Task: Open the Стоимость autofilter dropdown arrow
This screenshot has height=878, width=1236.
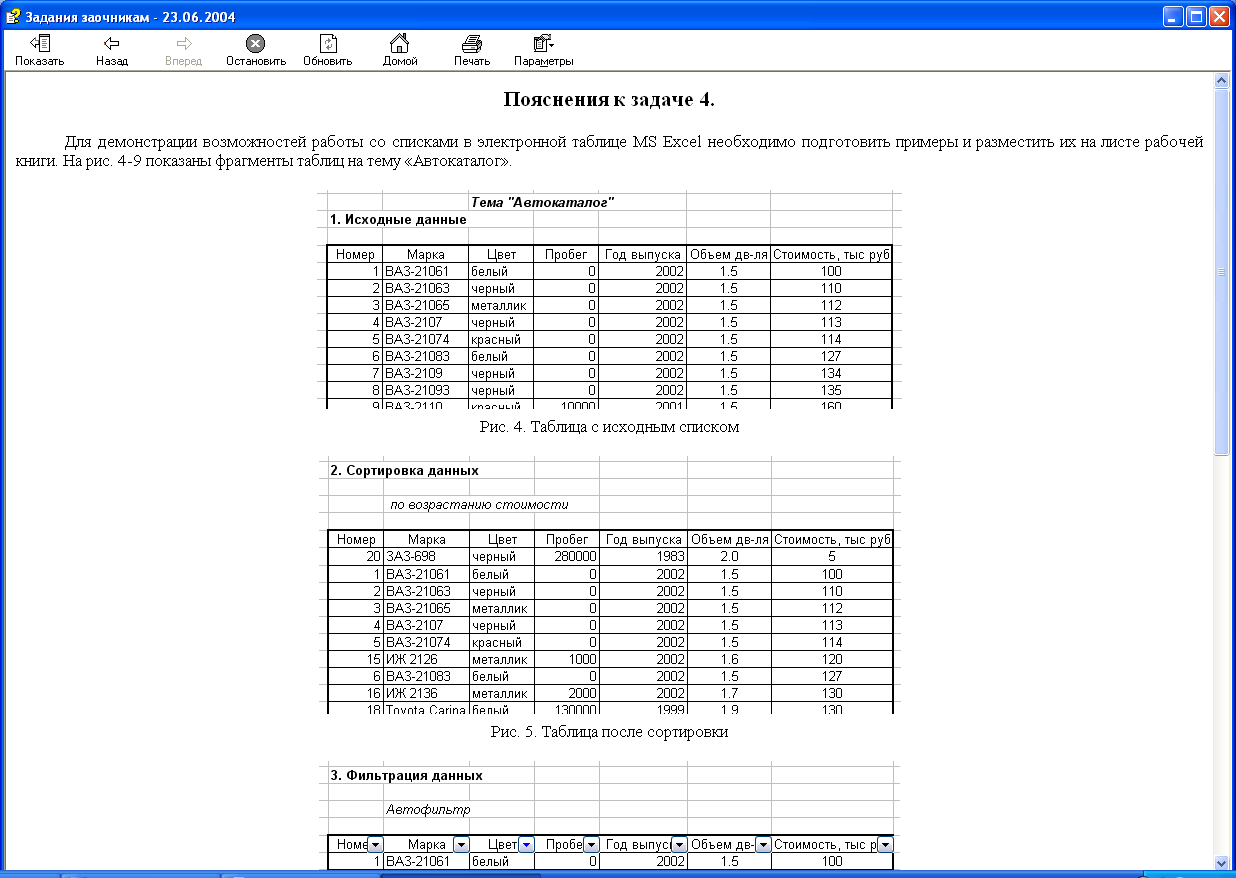Action: [884, 845]
